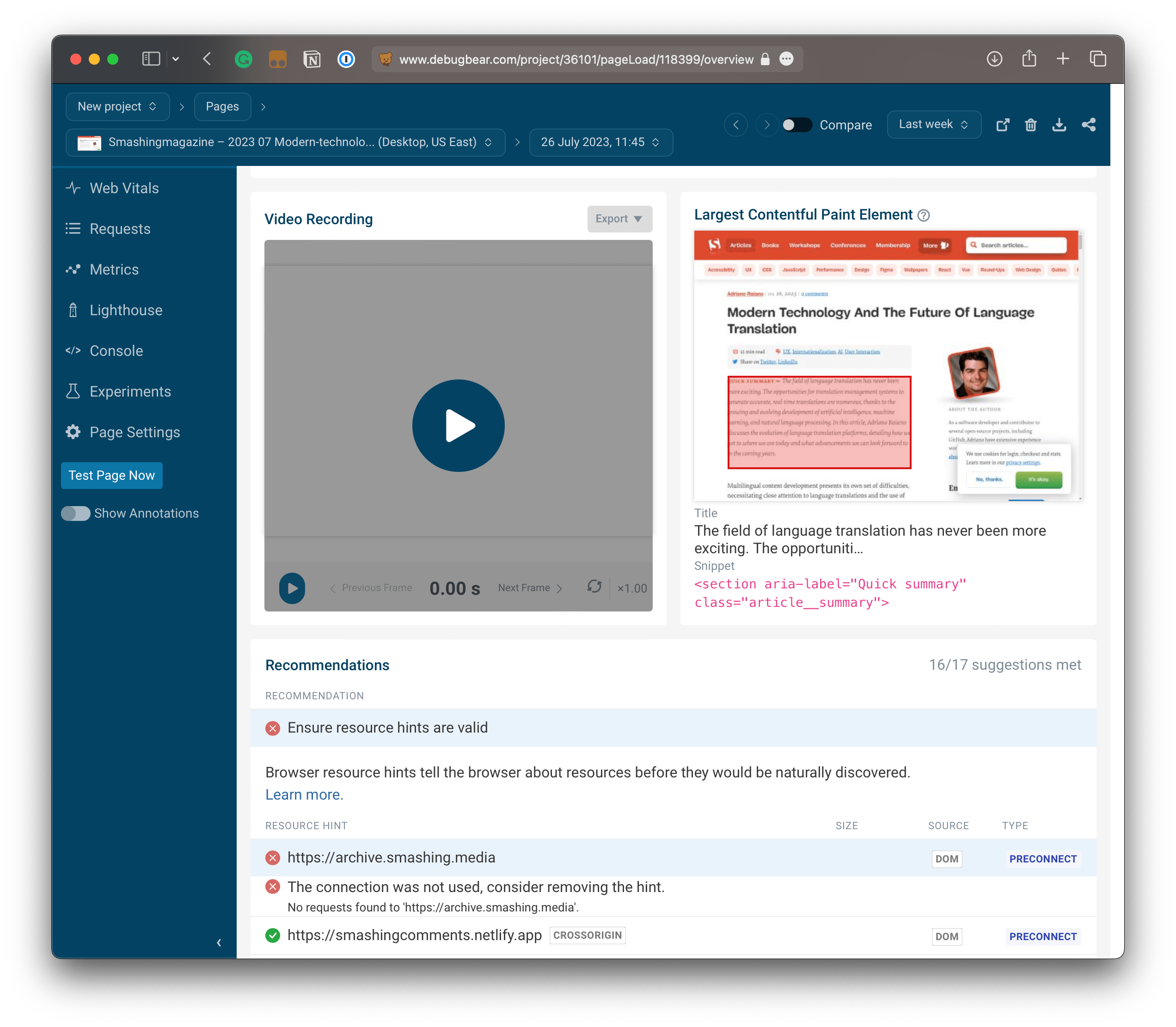Viewport: 1176px width, 1027px height.
Task: Download the test report
Action: coord(1059,124)
